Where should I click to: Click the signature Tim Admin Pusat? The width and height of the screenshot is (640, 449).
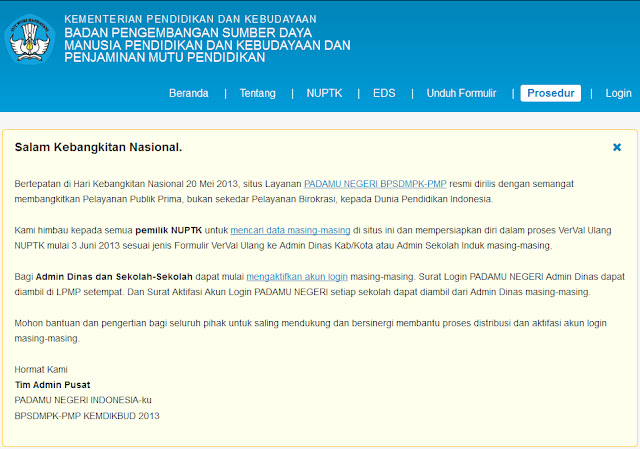tap(53, 385)
